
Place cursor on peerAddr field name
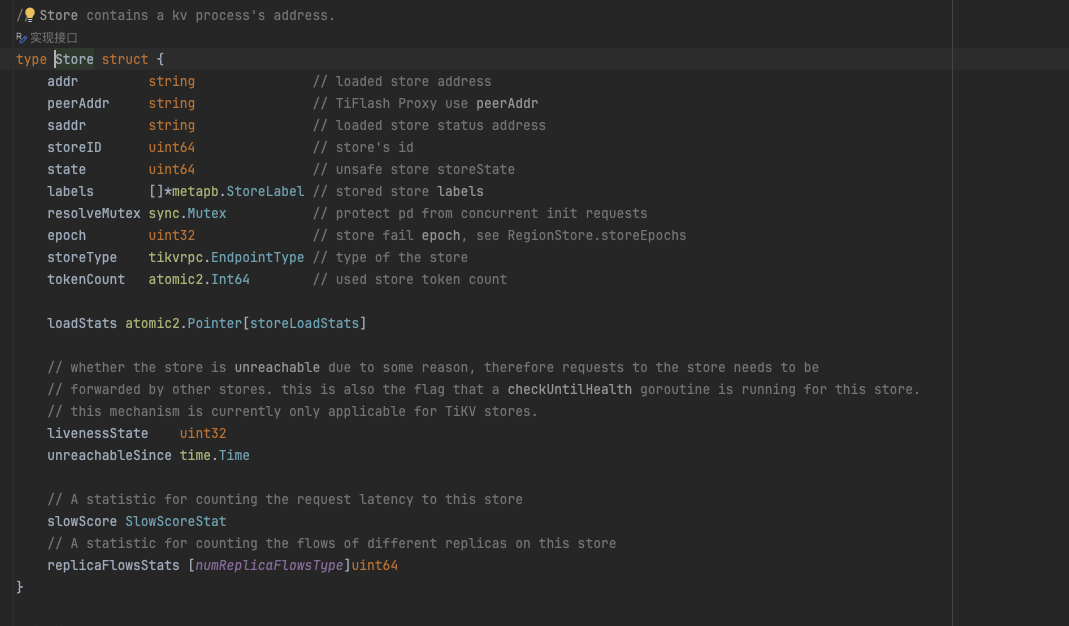pyautogui.click(x=78, y=103)
